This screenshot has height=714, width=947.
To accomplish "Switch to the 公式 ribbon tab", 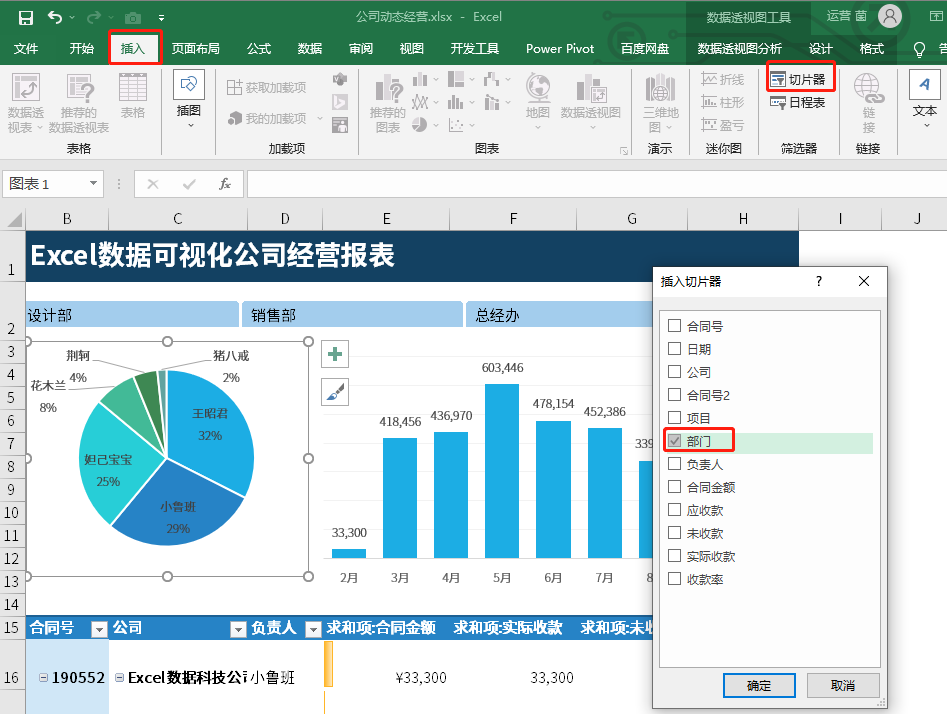I will pyautogui.click(x=259, y=48).
